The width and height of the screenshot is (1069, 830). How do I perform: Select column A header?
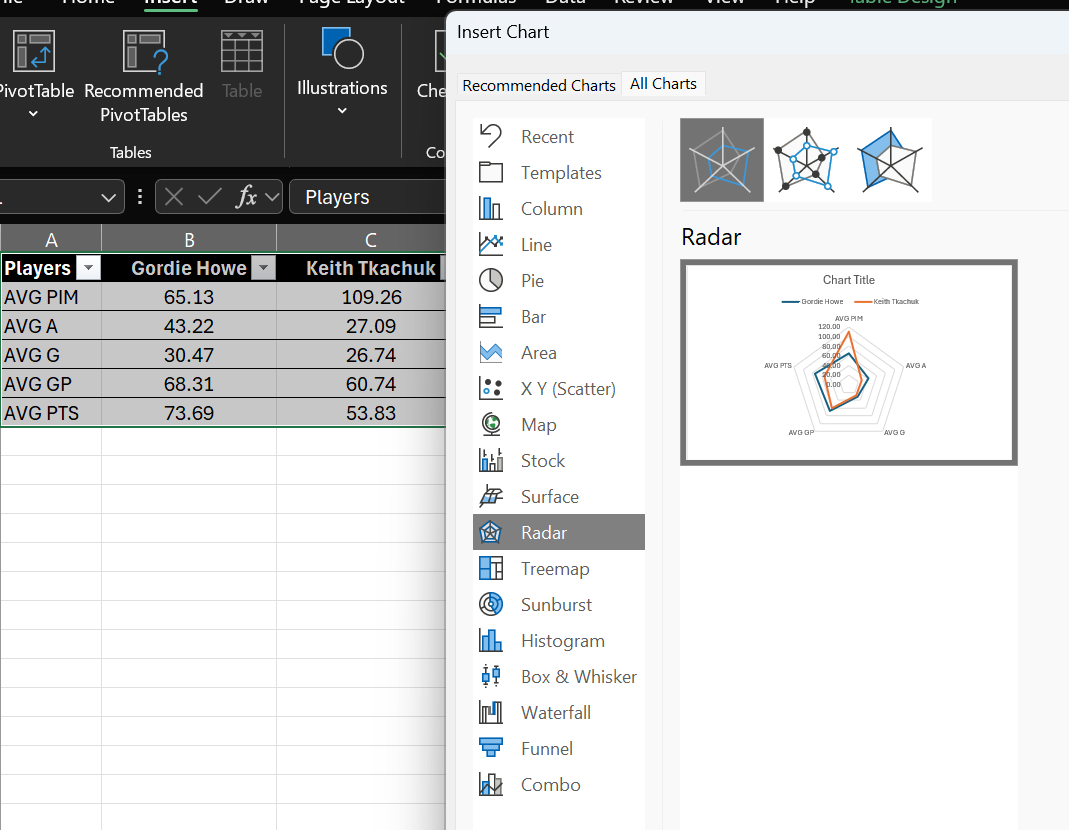click(51, 239)
